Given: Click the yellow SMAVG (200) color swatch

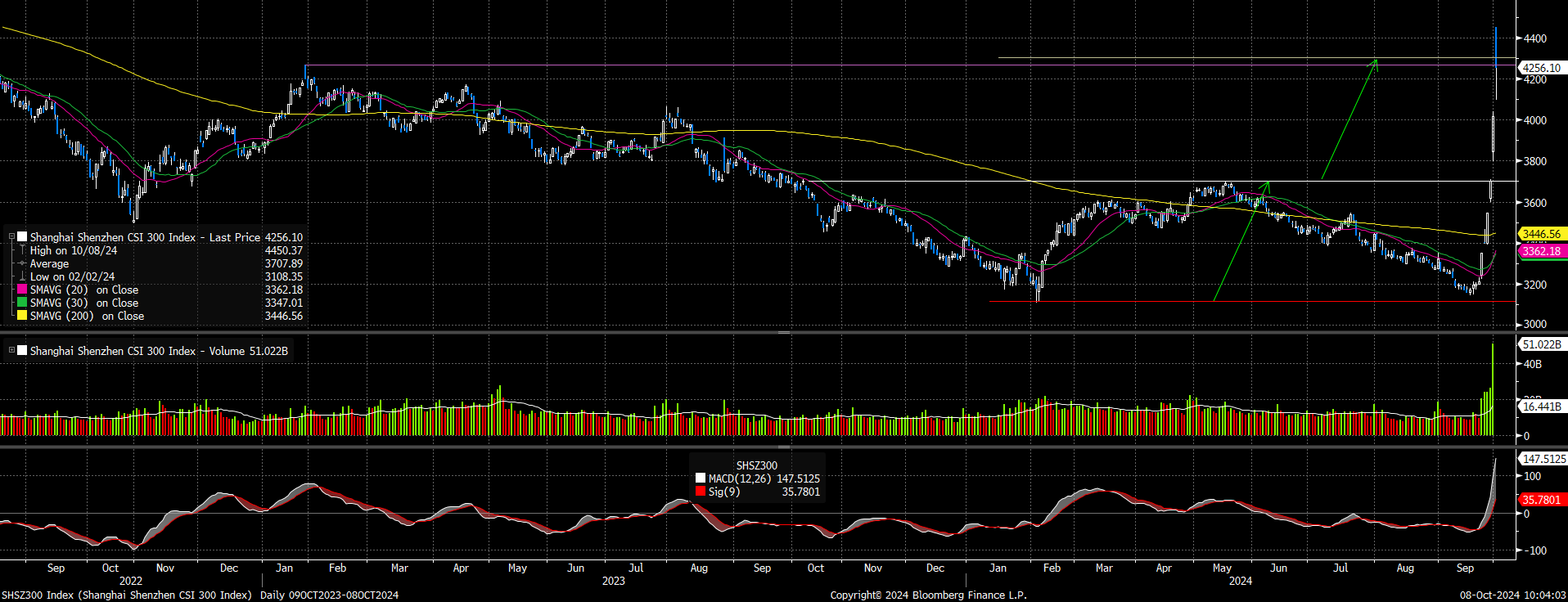Looking at the screenshot, I should 23,316.
